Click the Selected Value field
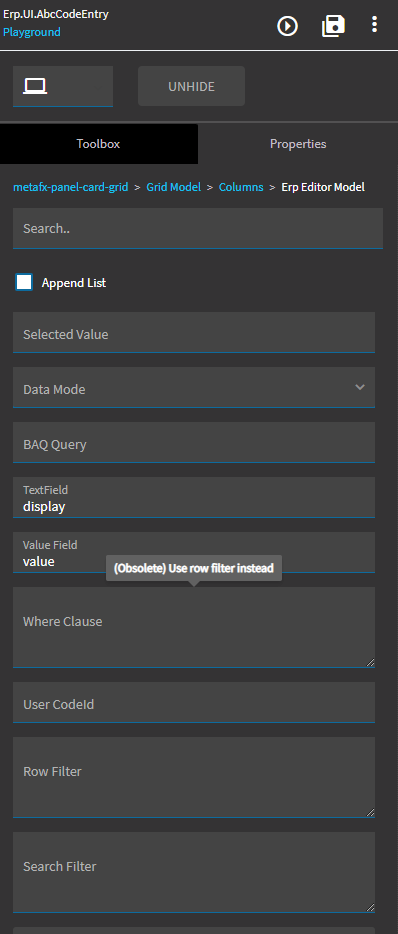398x934 pixels. coord(194,332)
